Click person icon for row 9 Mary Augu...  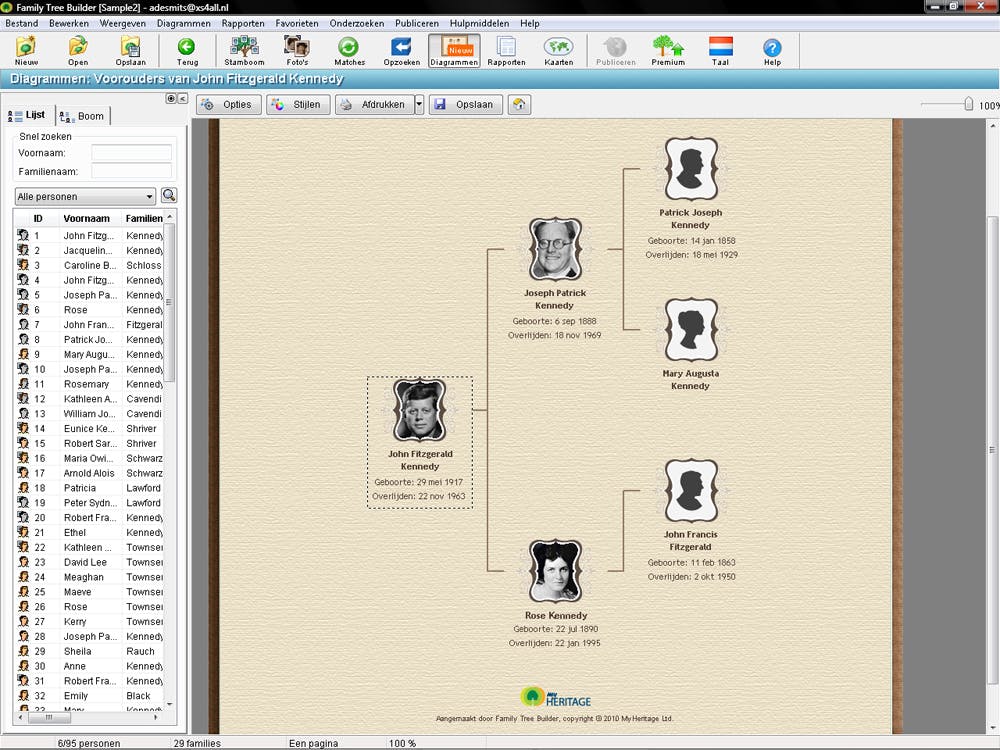pyautogui.click(x=23, y=354)
